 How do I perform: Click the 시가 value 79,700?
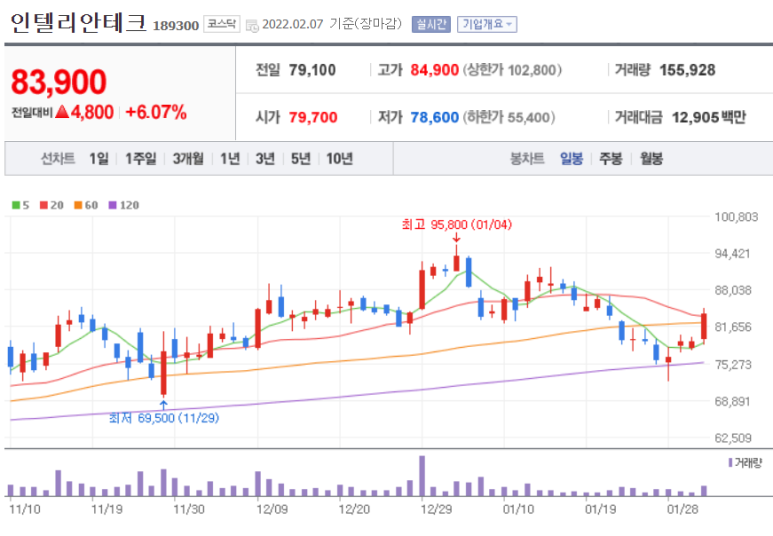(313, 117)
